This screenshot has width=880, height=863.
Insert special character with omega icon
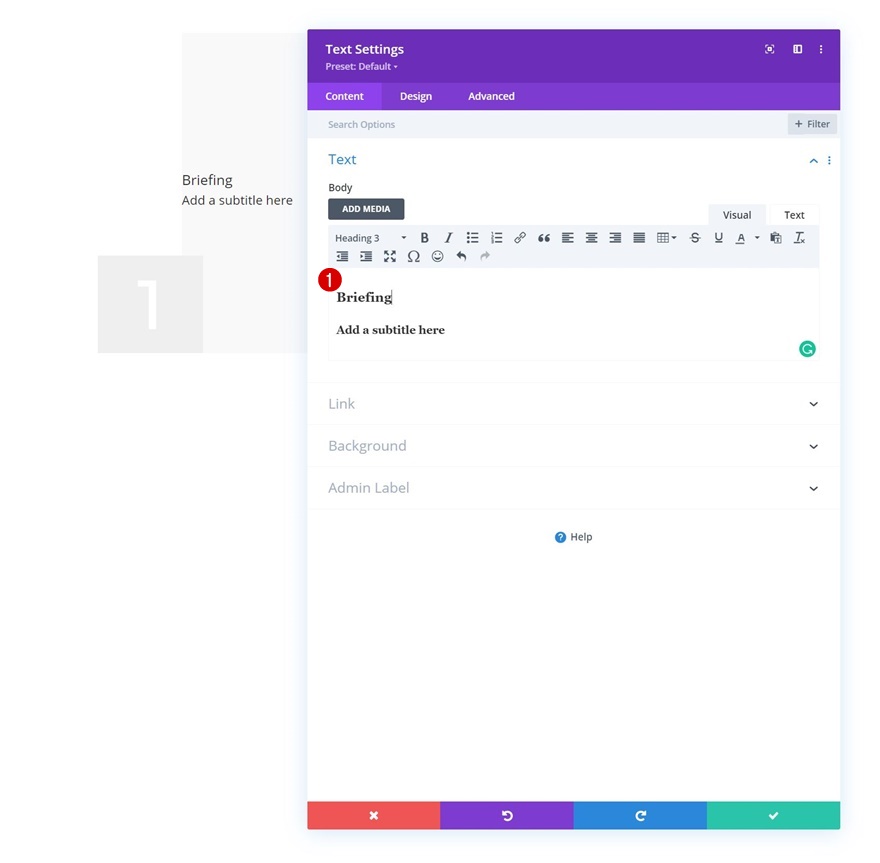tap(414, 256)
